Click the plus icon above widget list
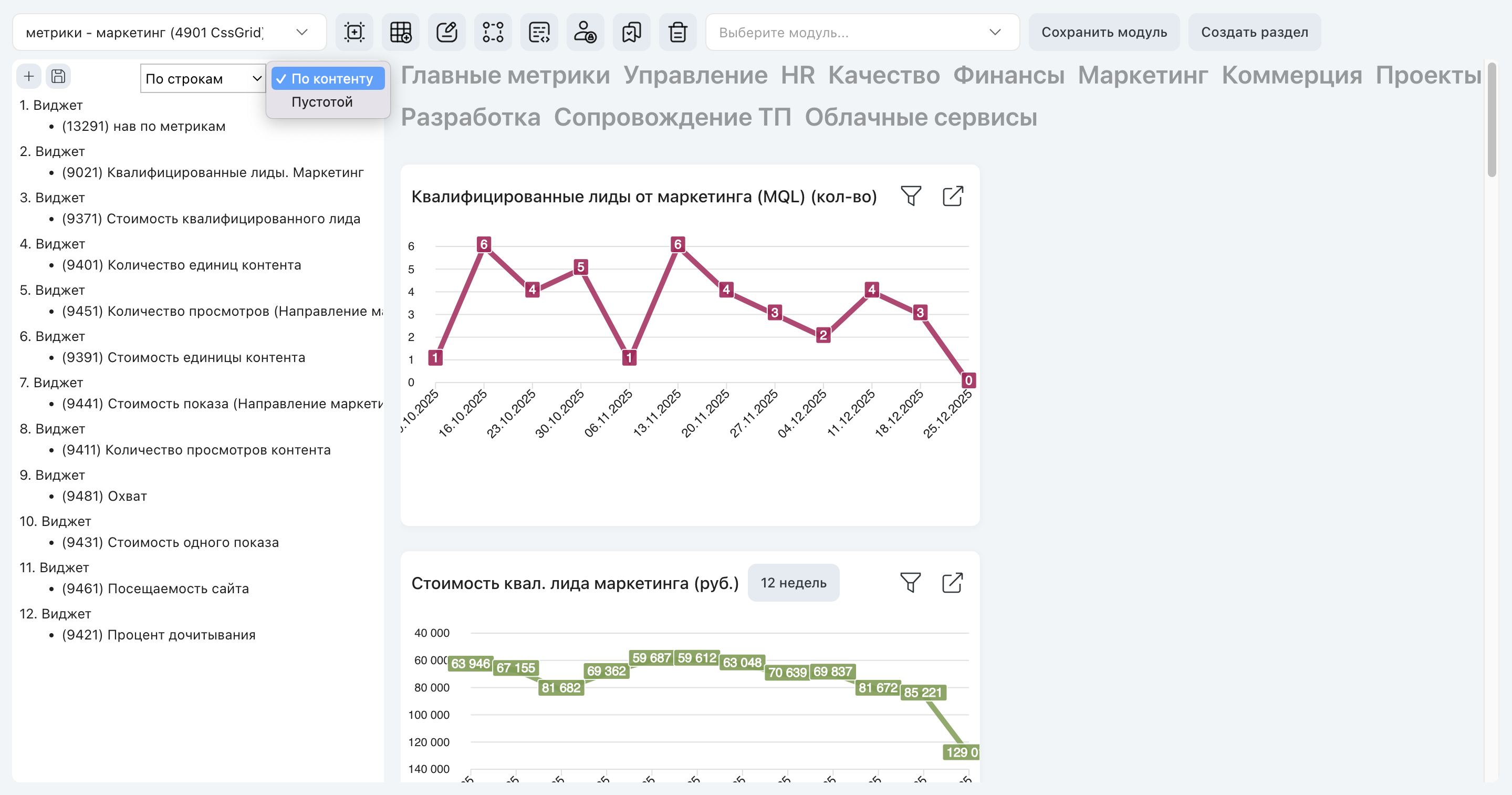1512x795 pixels. [x=29, y=76]
